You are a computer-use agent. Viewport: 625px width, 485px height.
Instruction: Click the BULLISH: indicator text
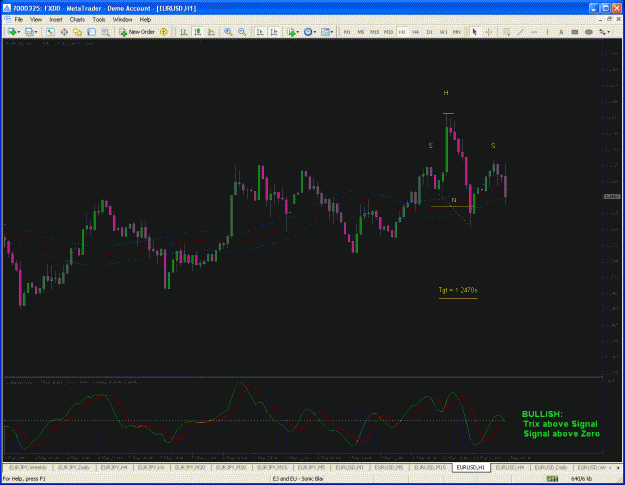click(x=542, y=414)
